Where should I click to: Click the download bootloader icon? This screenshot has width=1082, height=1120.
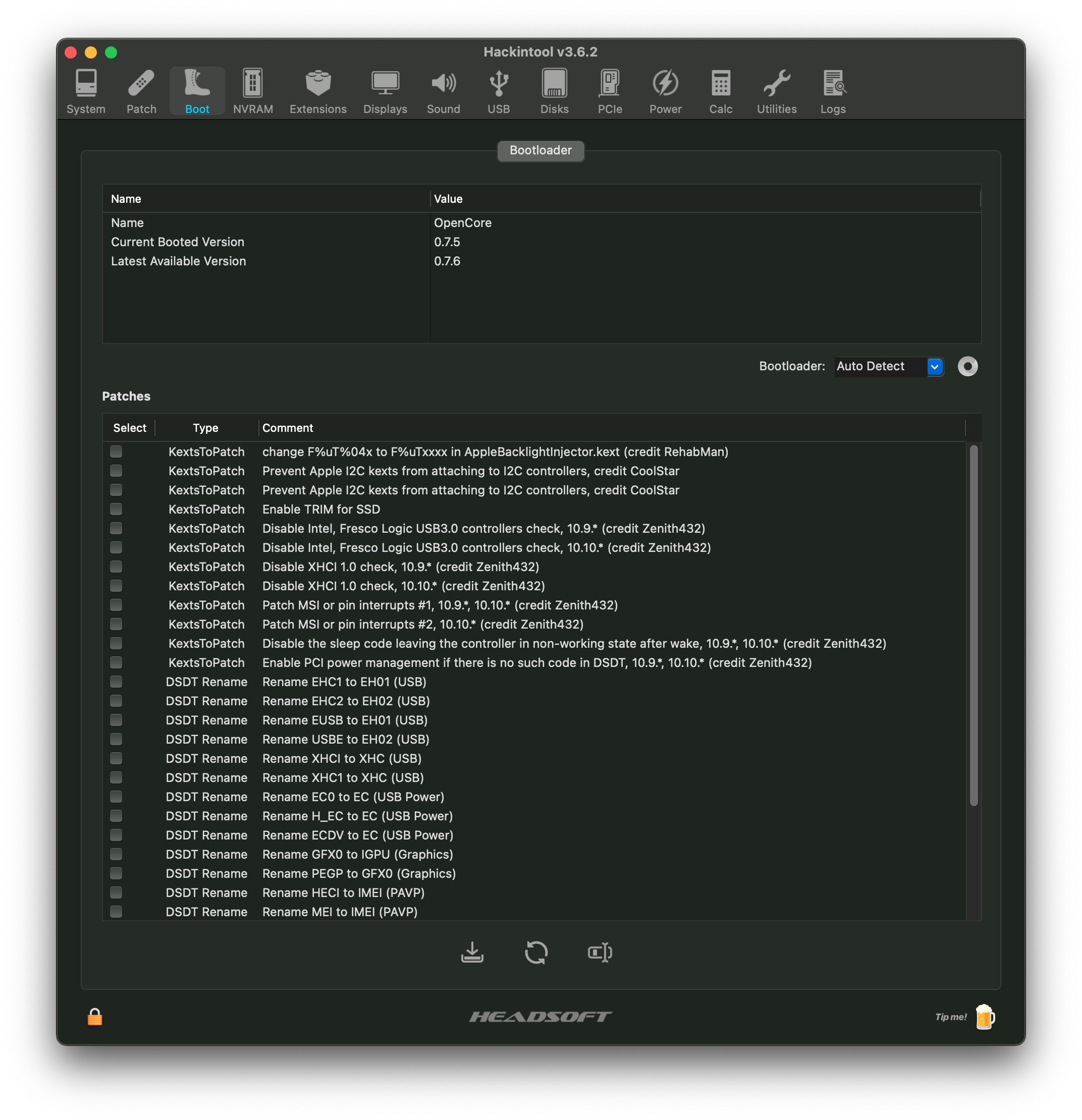(472, 952)
